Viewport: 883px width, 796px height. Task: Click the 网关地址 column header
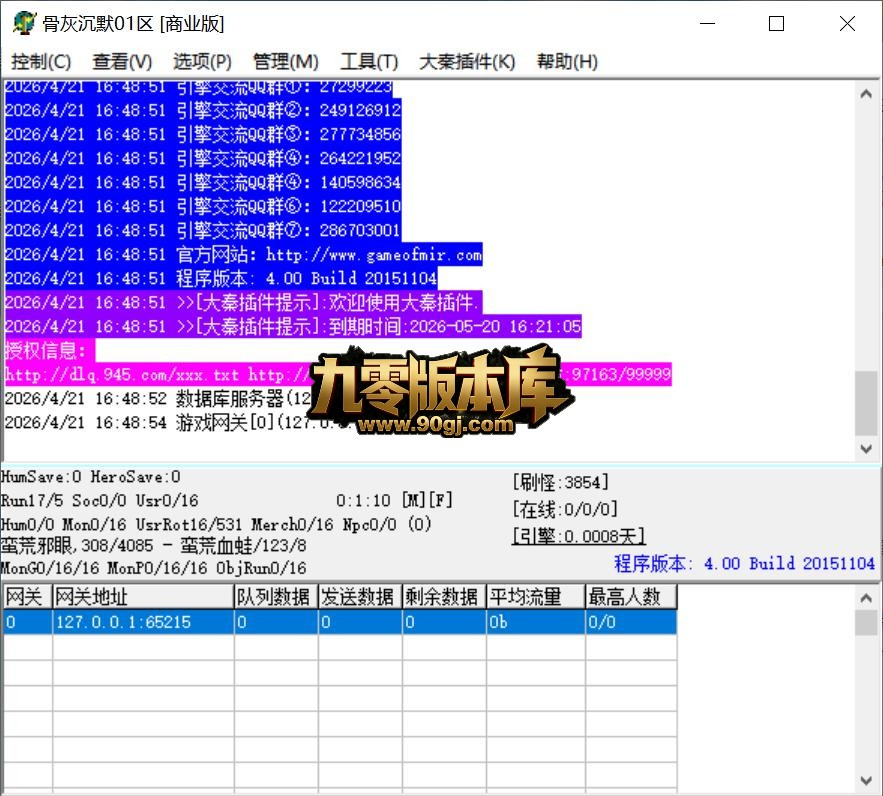point(143,597)
